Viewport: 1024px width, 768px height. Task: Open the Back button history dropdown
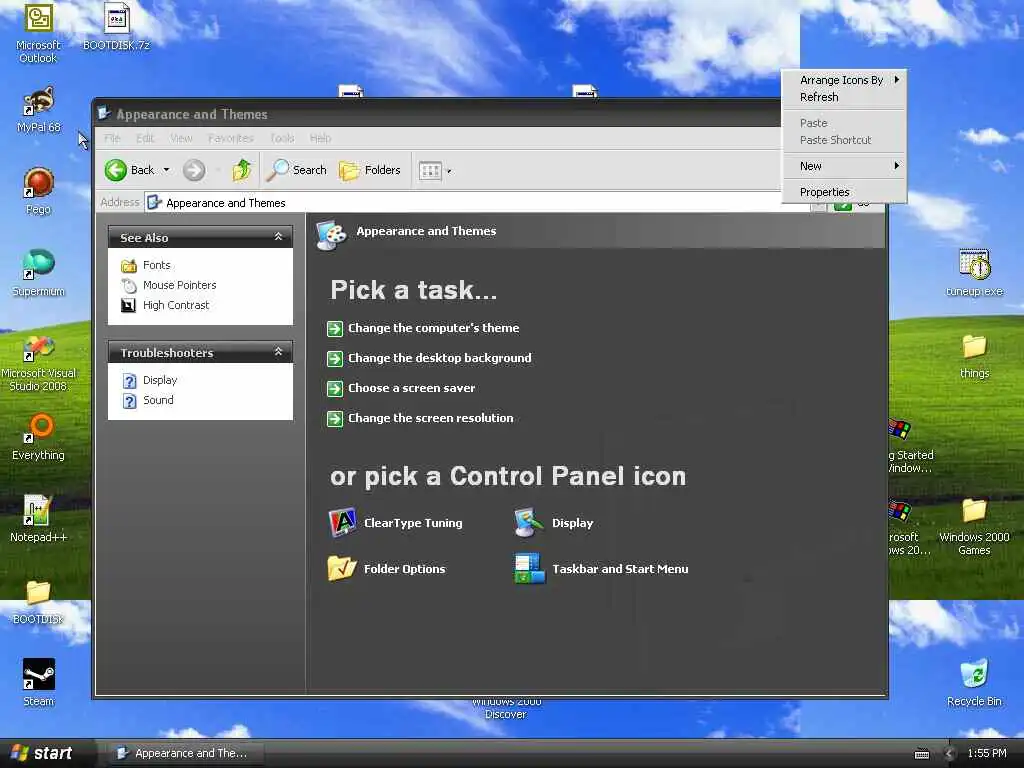tap(167, 170)
